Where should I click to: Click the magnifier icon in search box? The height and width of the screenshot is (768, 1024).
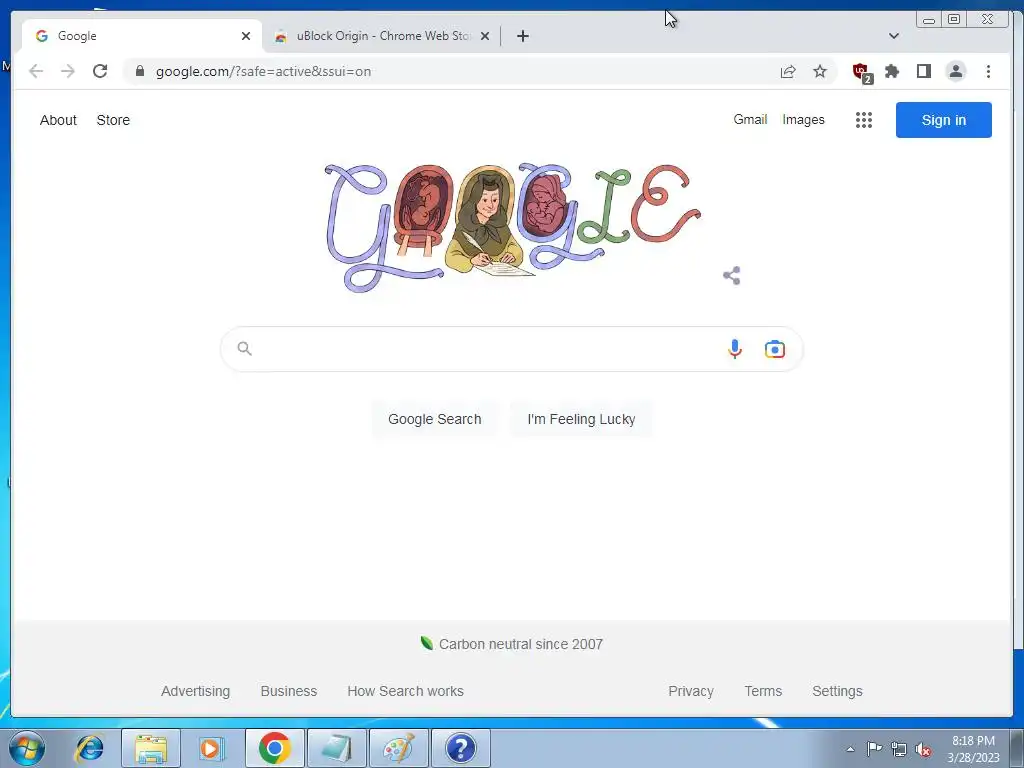click(x=244, y=349)
